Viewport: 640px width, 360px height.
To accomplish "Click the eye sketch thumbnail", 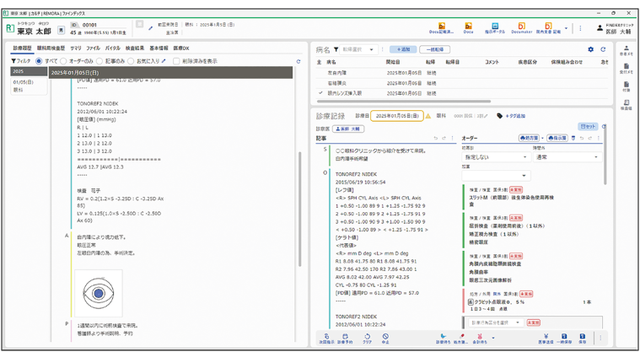I will (x=98, y=293).
